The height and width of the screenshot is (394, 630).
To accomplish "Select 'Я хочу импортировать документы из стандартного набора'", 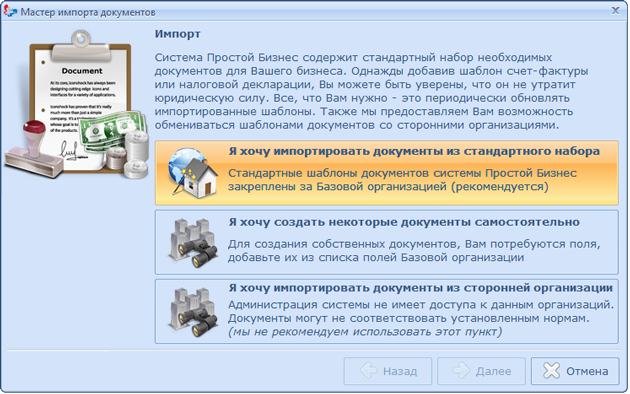I will (x=387, y=173).
